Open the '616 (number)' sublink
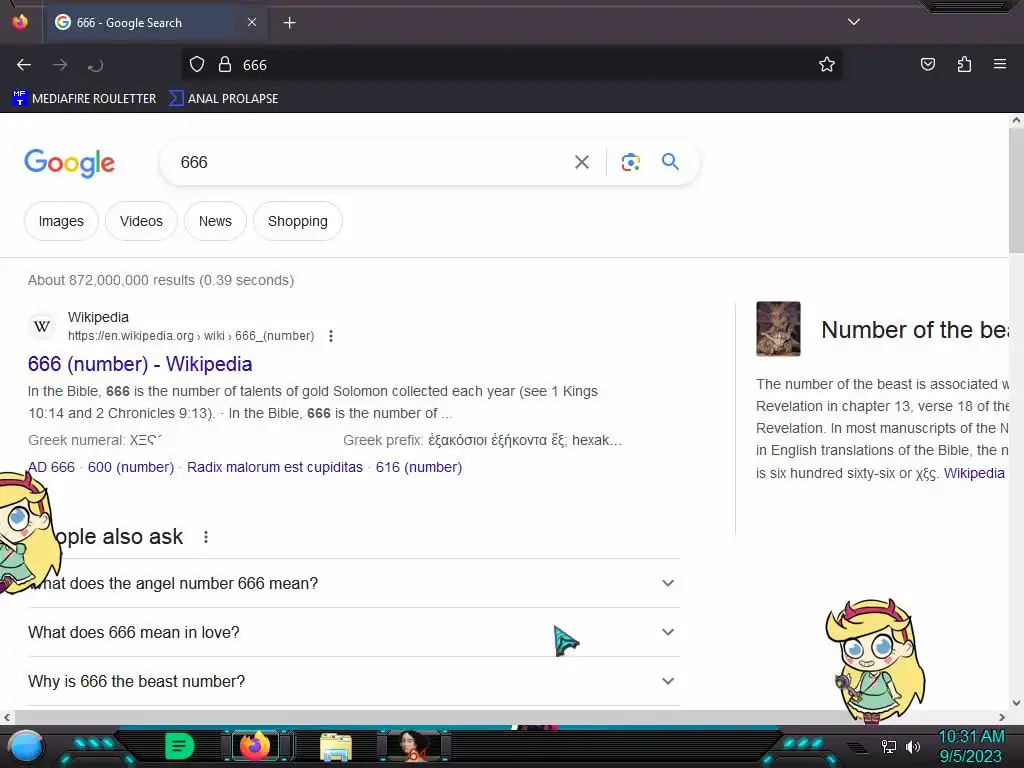The width and height of the screenshot is (1024, 768). (x=419, y=468)
